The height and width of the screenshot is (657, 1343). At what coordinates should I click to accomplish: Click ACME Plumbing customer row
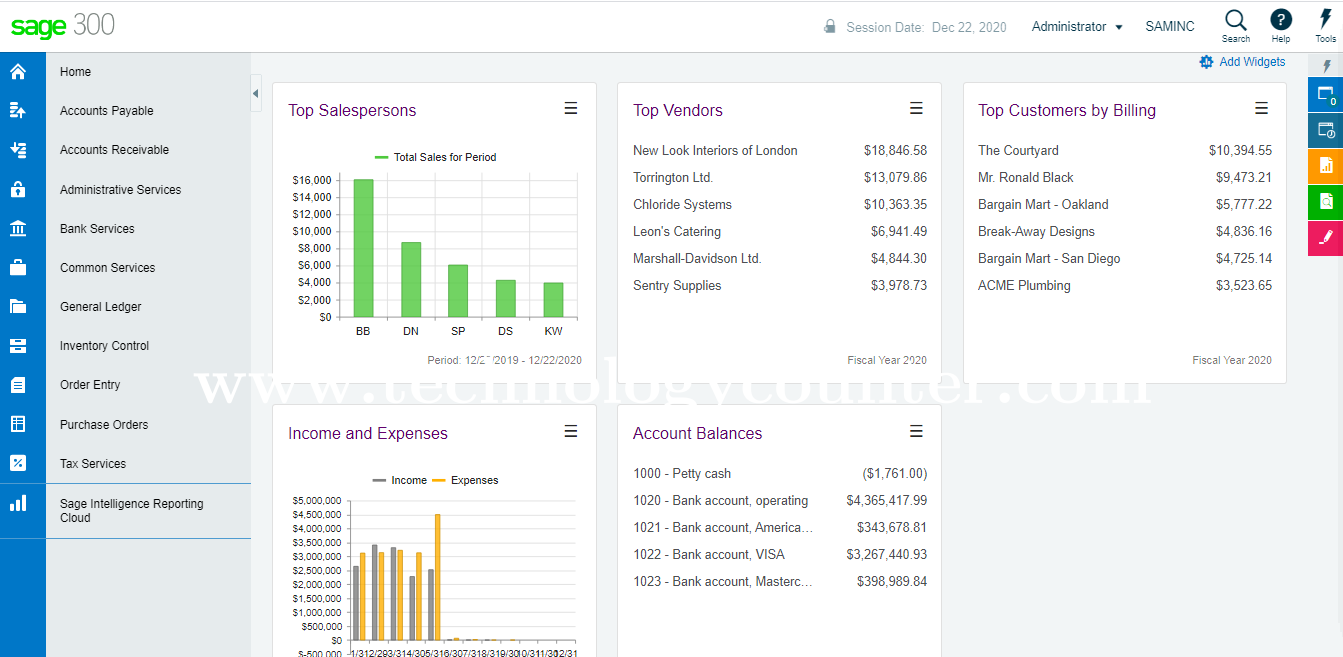click(1125, 286)
